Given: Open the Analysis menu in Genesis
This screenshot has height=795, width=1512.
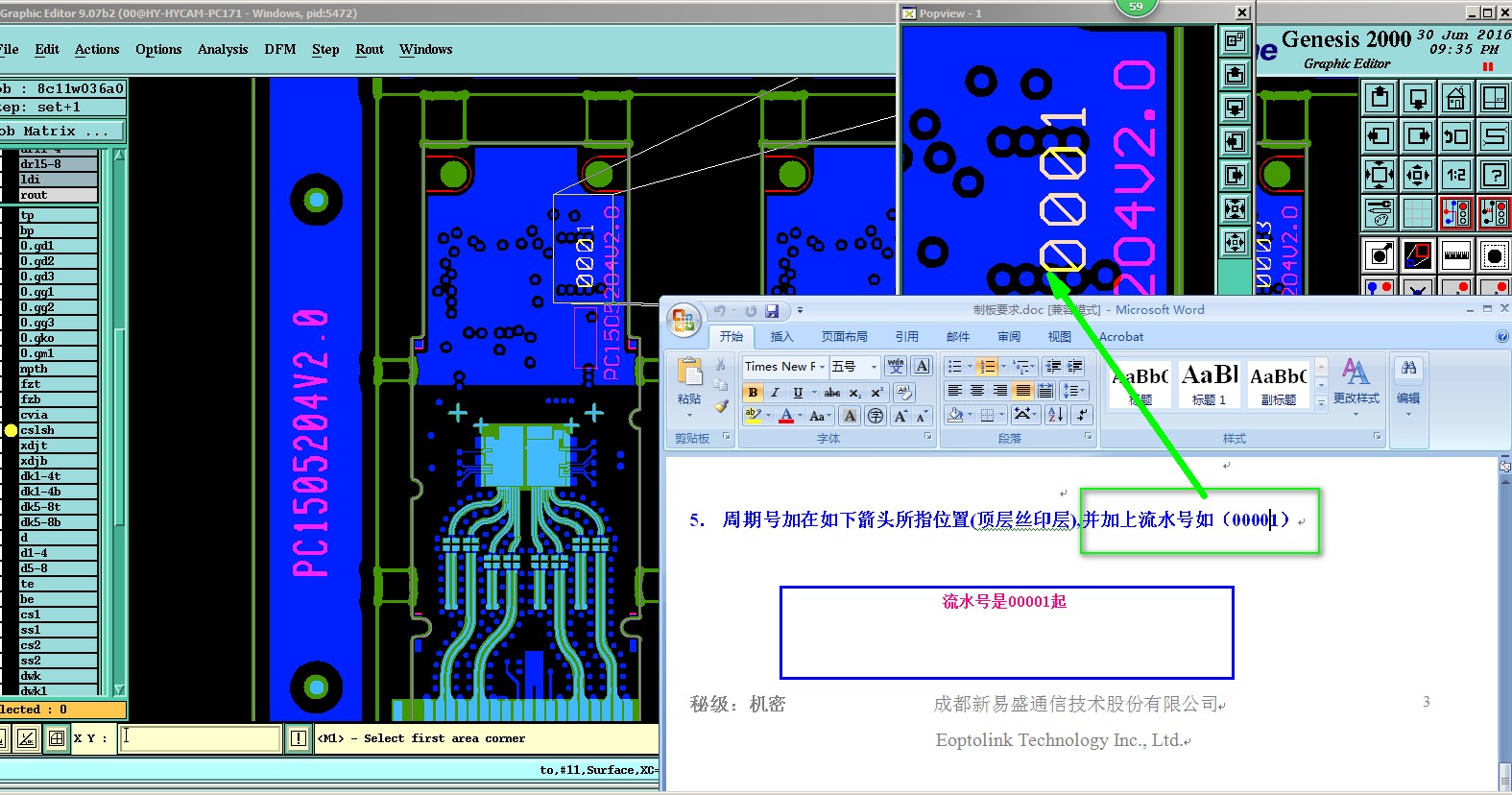Looking at the screenshot, I should [223, 50].
